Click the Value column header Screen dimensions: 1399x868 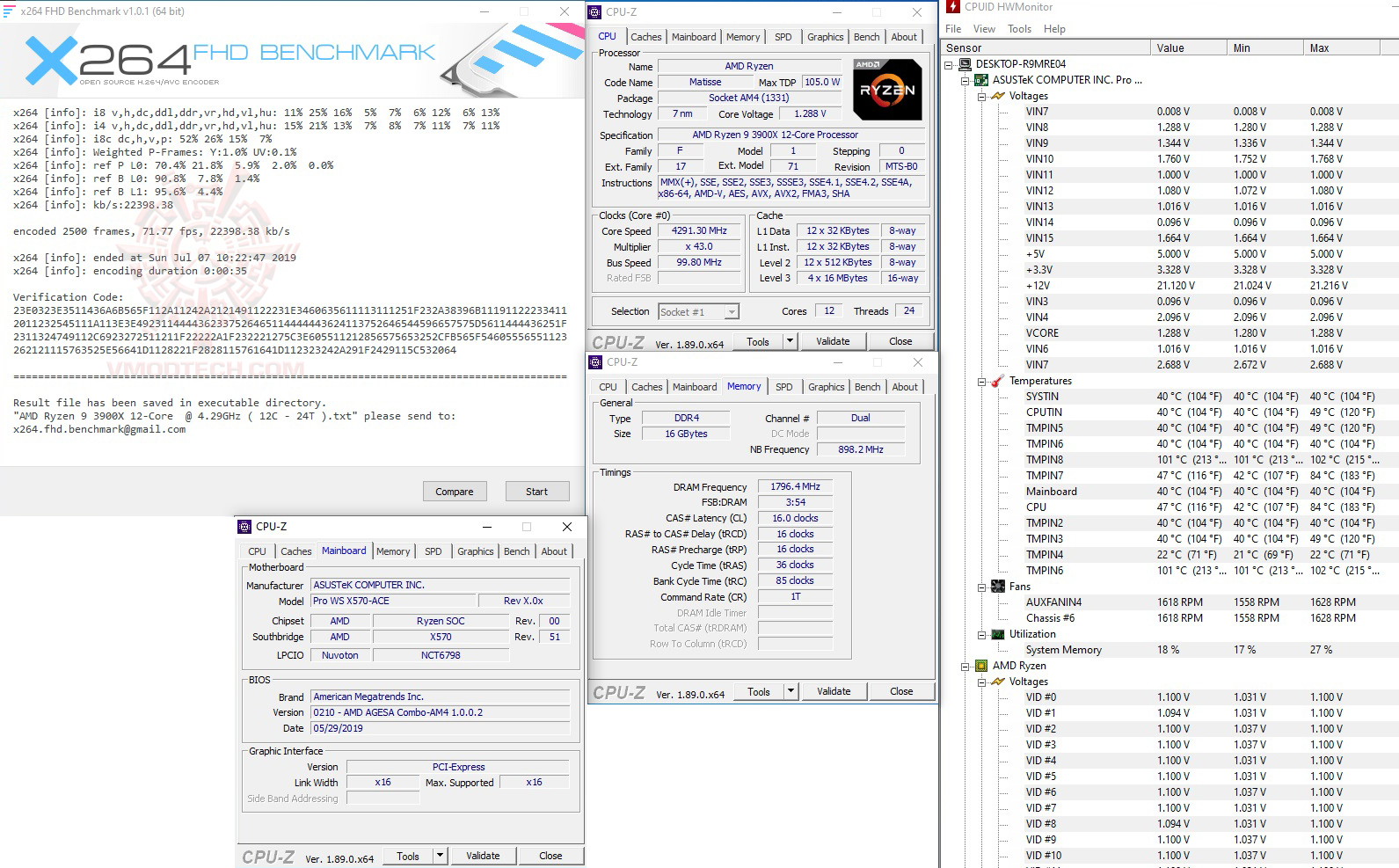coord(1189,48)
